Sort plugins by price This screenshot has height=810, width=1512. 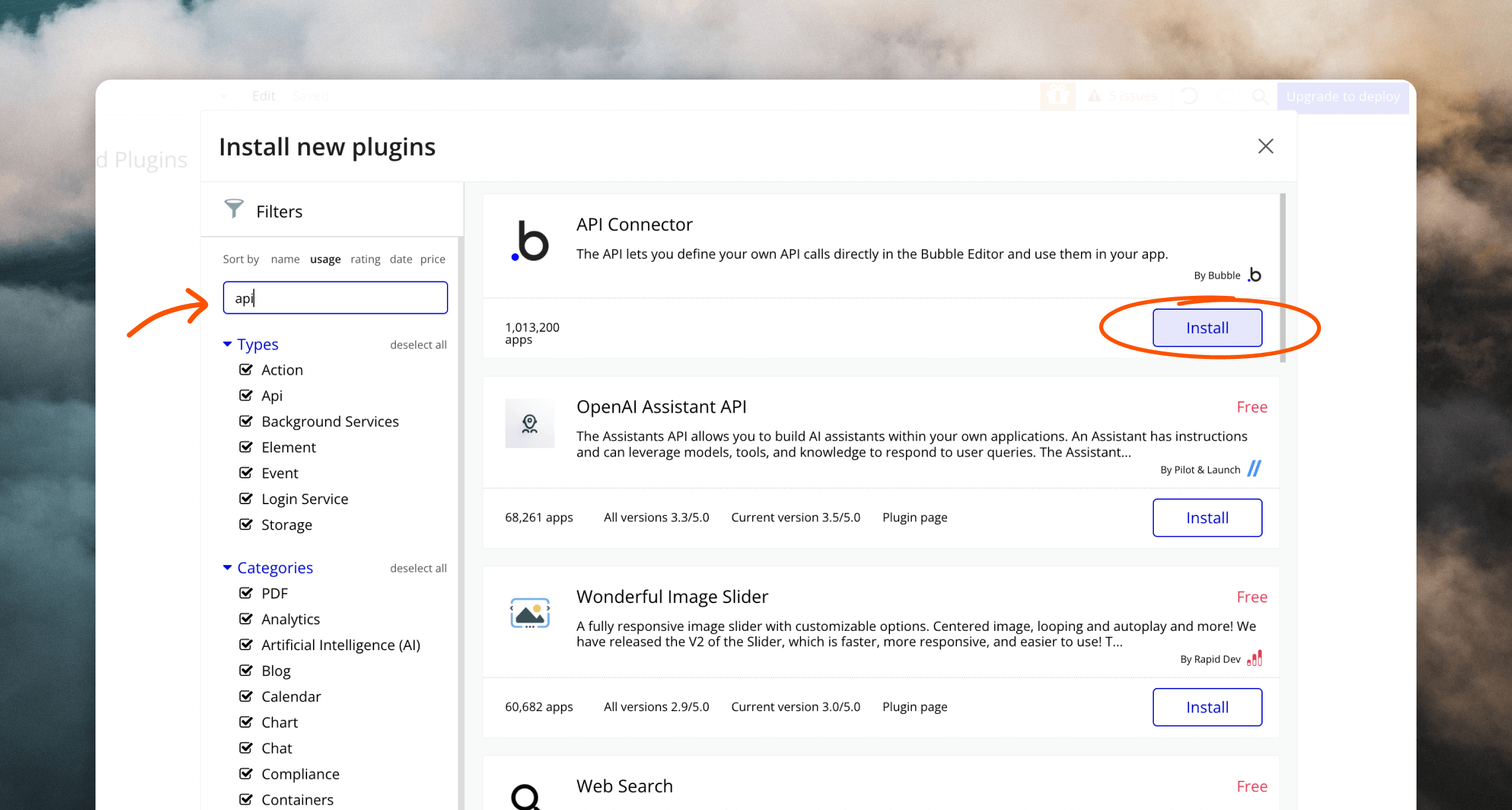(432, 259)
